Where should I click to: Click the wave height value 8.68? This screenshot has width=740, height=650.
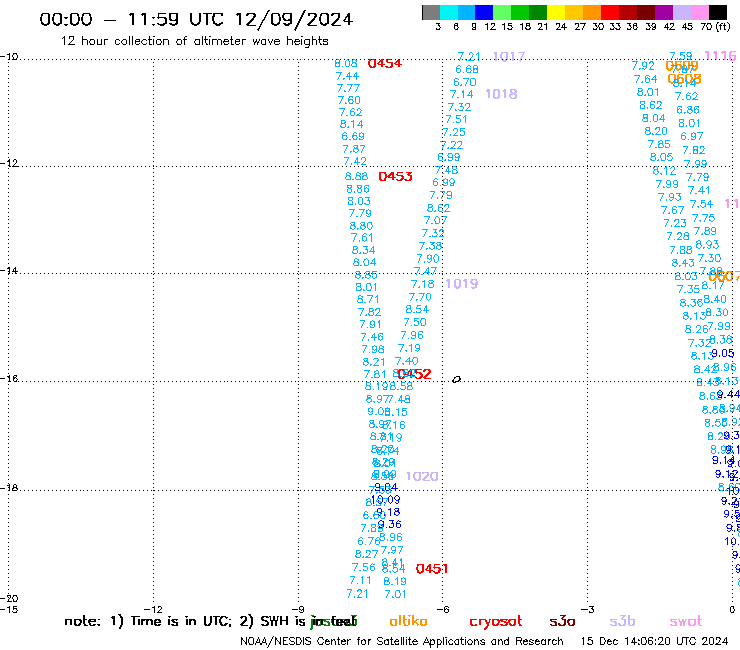click(356, 176)
